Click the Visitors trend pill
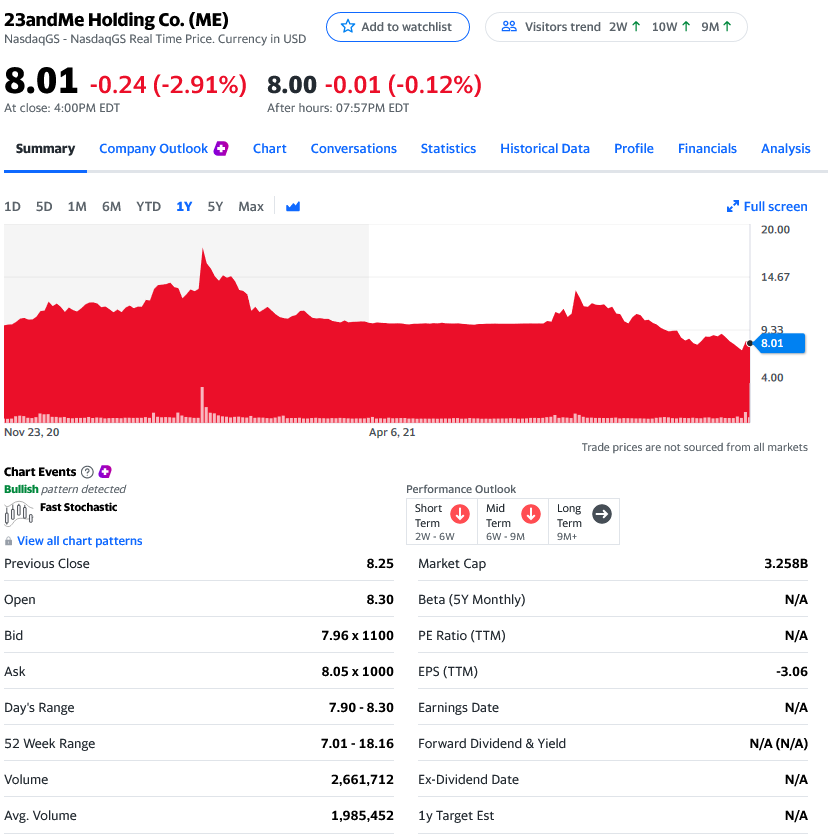The image size is (828, 836). [x=616, y=27]
